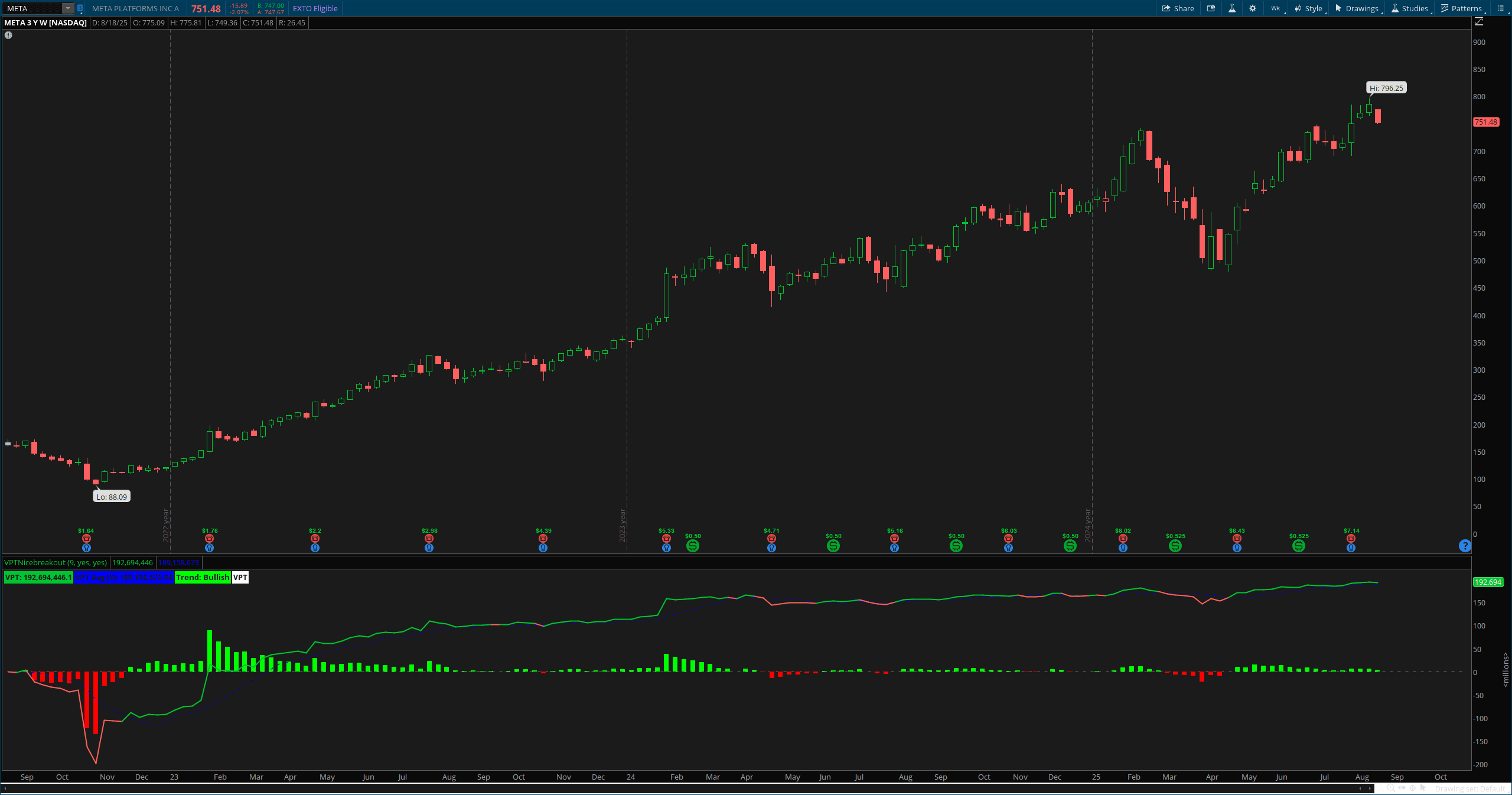The height and width of the screenshot is (795, 1512).
Task: Click the report/note icon next to Share
Action: point(1211,8)
